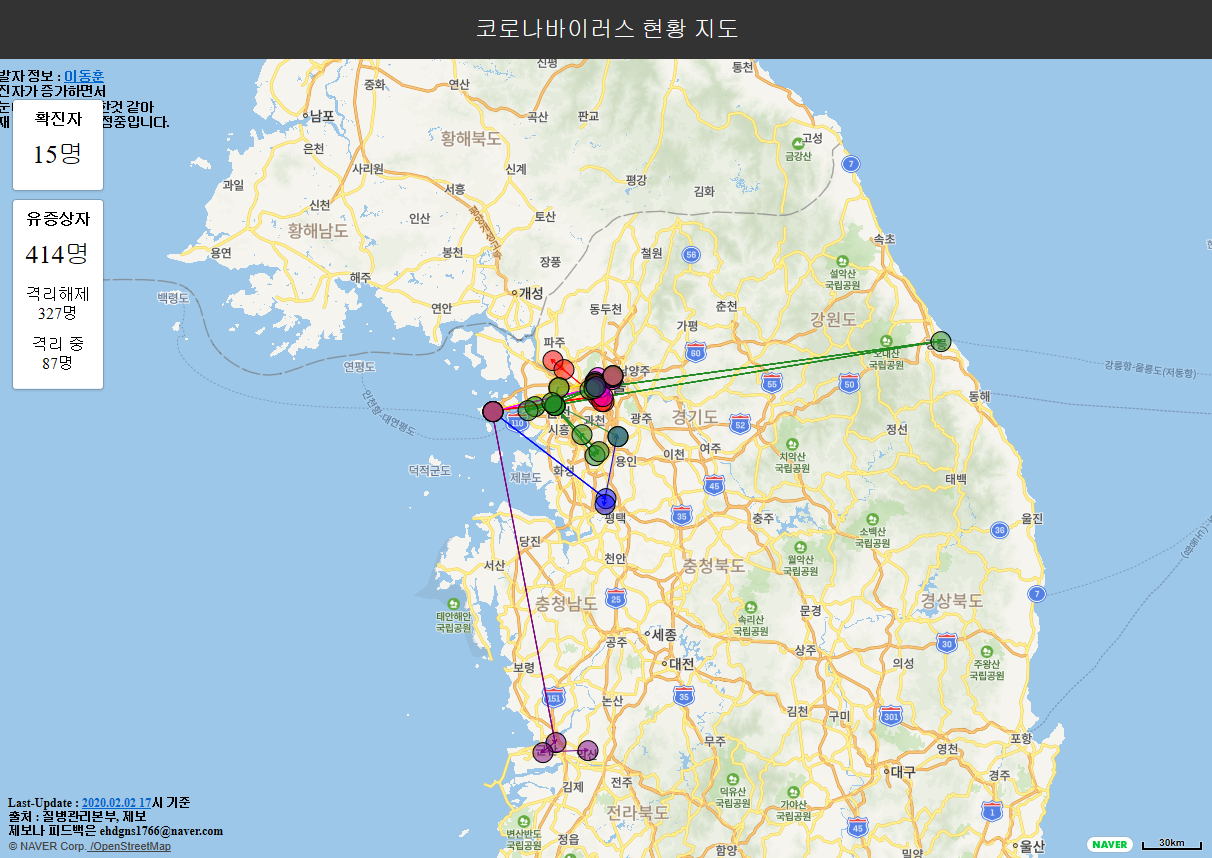Click the 경상북도 province label
The height and width of the screenshot is (858, 1212).
pyautogui.click(x=952, y=601)
